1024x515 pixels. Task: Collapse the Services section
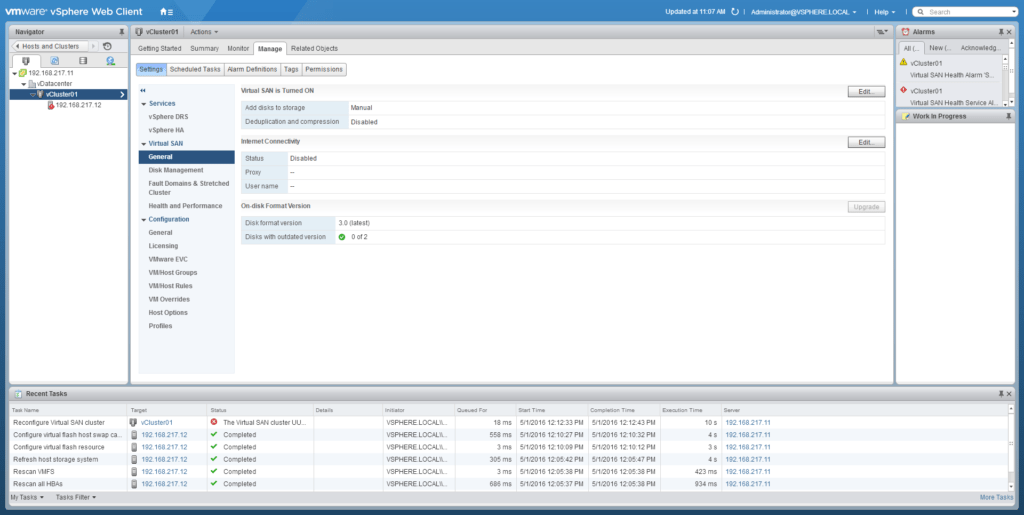tap(143, 104)
